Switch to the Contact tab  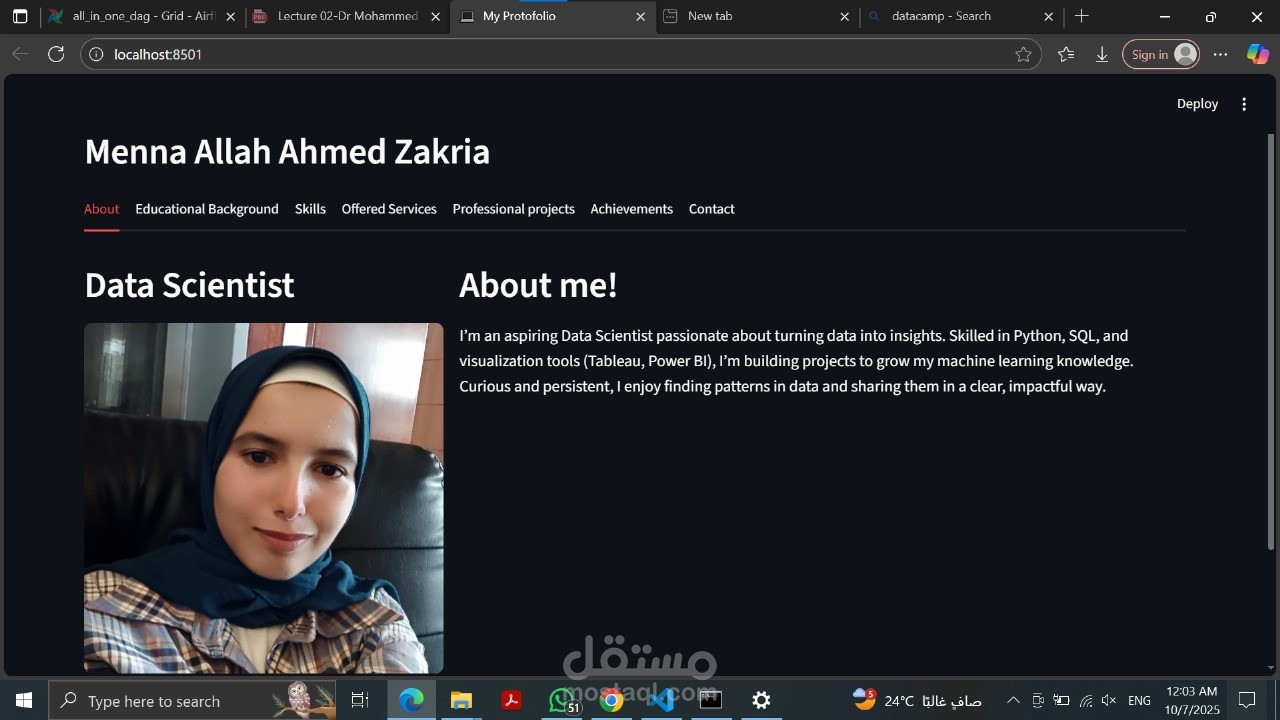(x=711, y=209)
